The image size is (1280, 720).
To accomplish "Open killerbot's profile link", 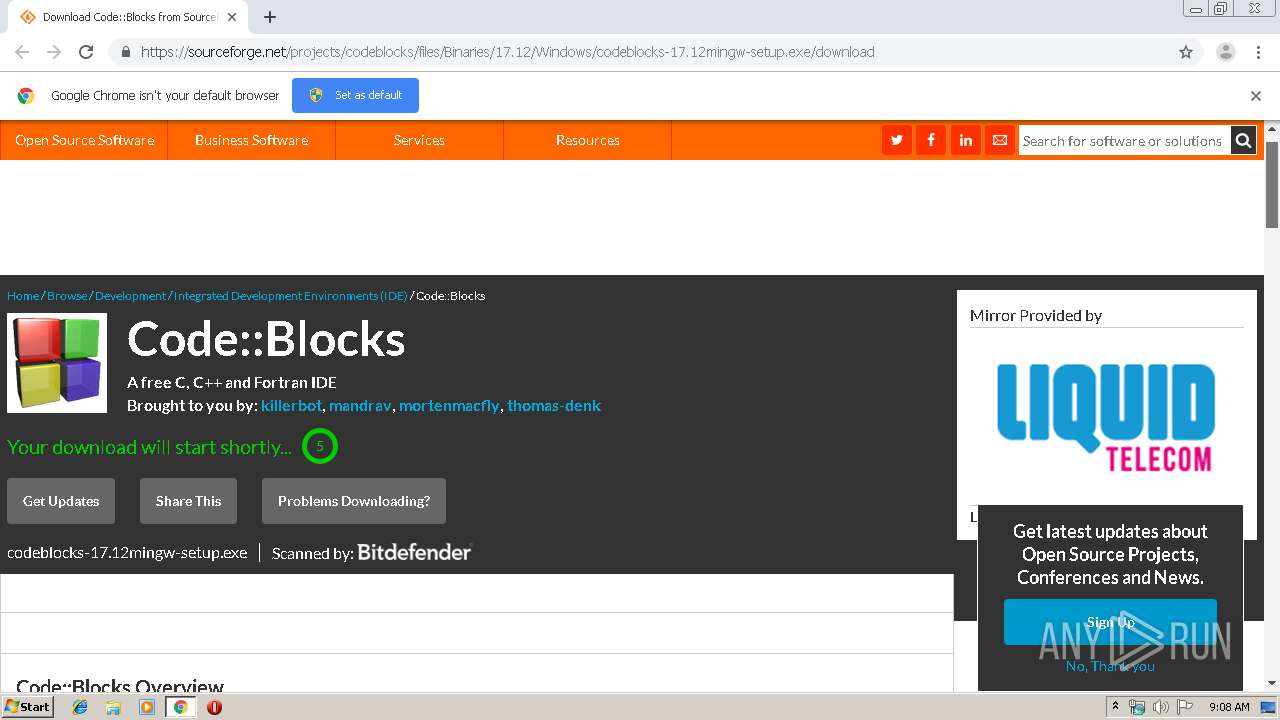I will [291, 405].
